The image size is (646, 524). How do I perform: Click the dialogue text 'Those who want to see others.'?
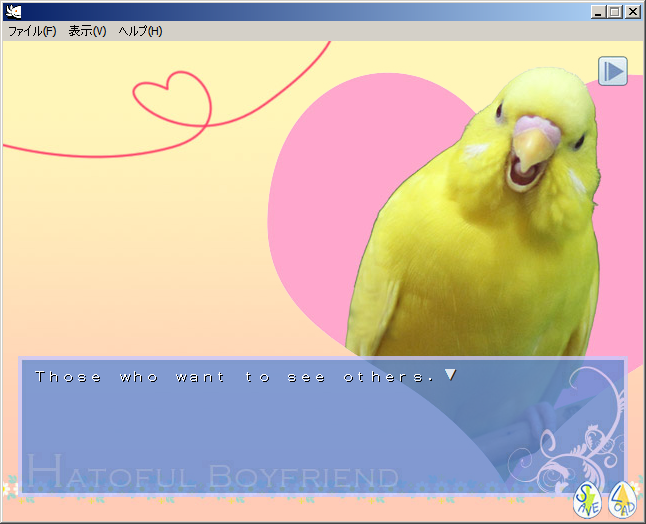(x=234, y=377)
